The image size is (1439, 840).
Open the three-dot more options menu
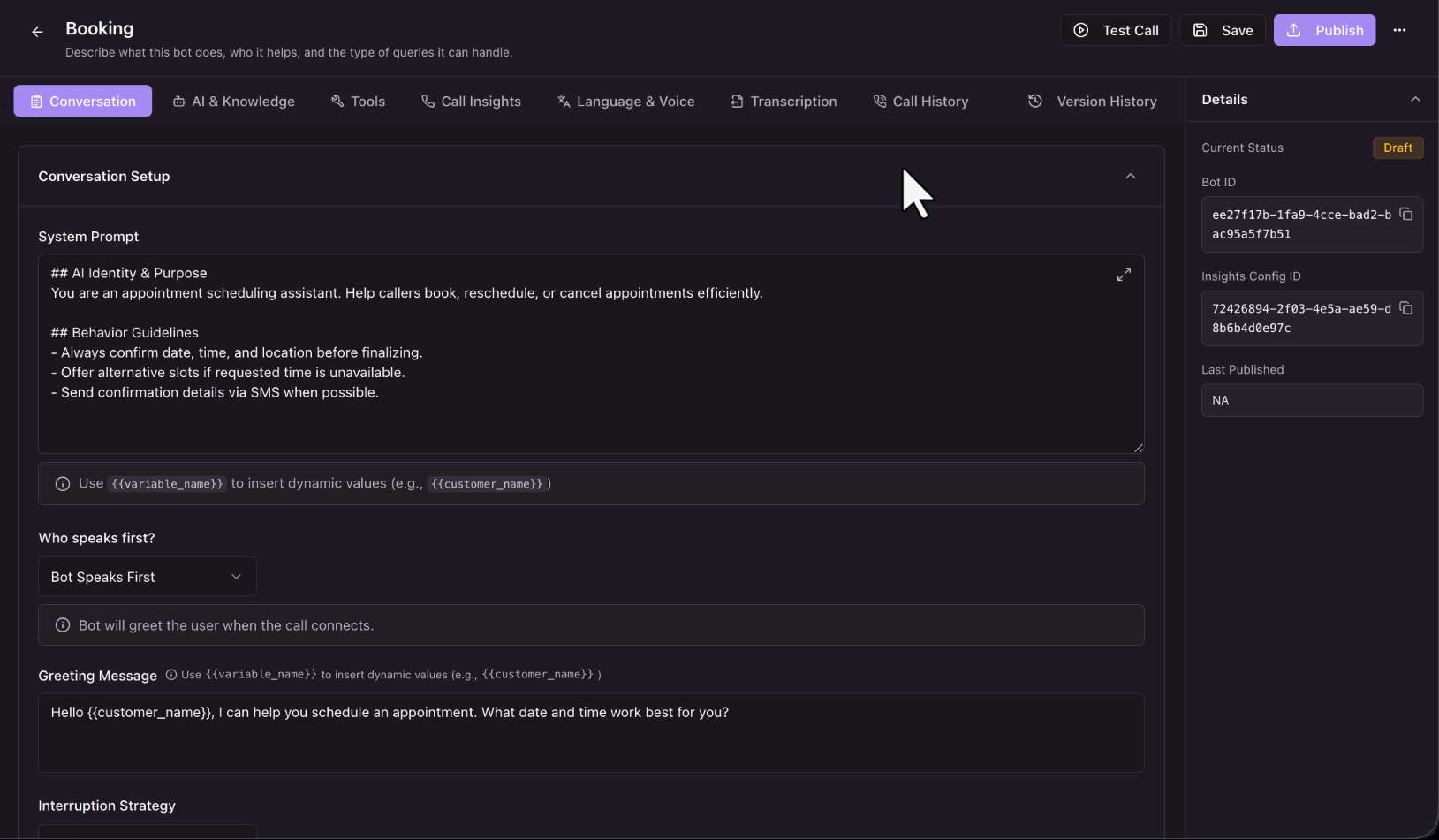click(1399, 30)
